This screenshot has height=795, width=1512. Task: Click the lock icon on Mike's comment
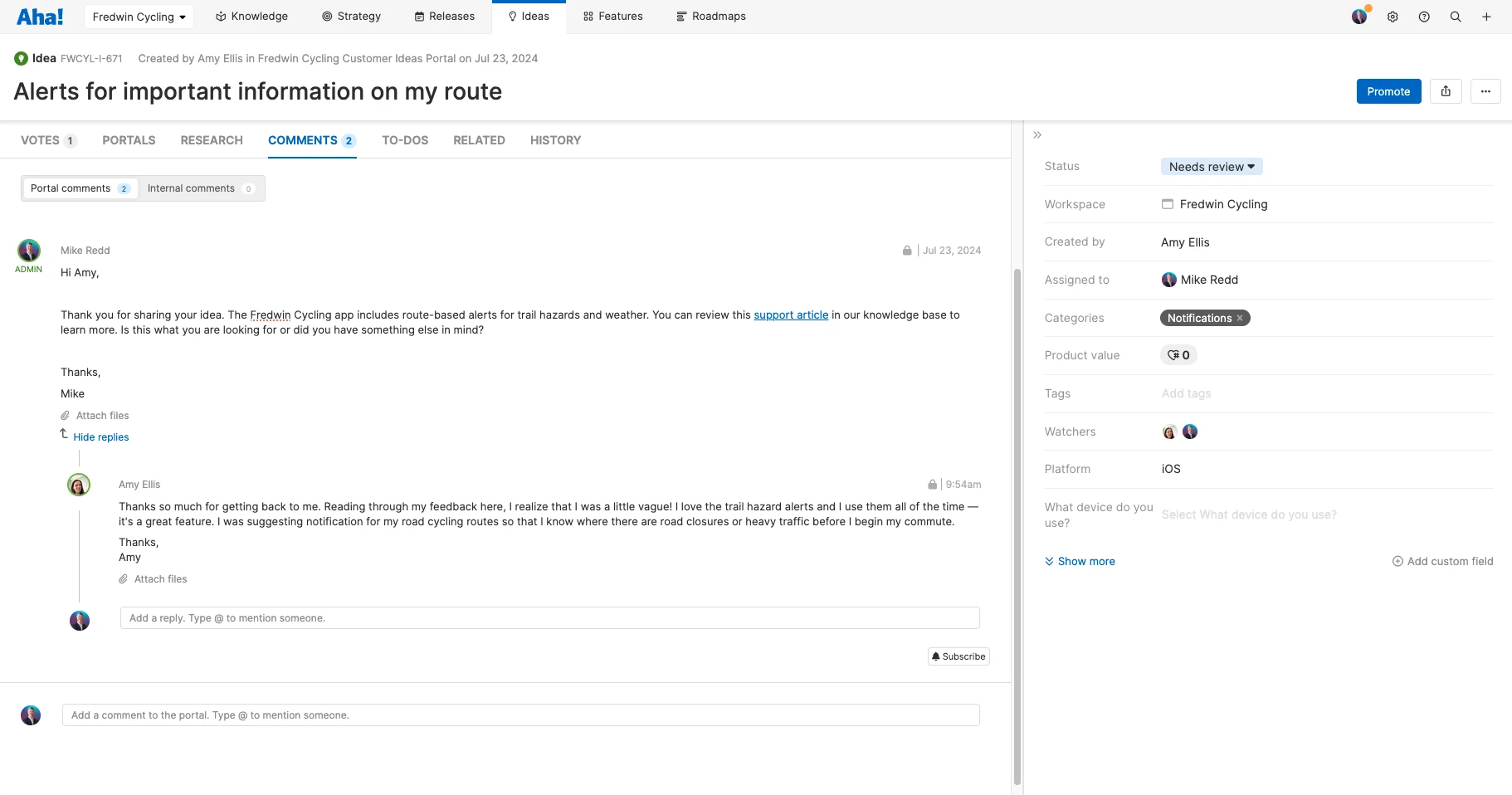[907, 251]
